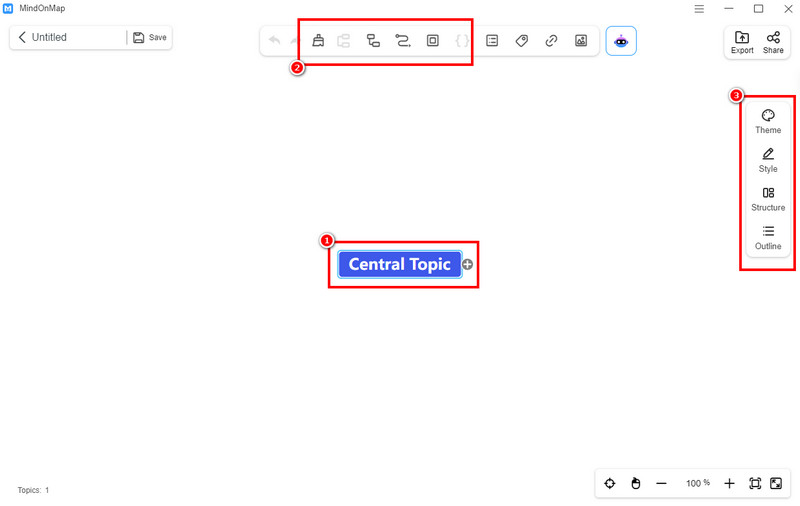
Task: Click the summary braces icon
Action: [x=462, y=40]
